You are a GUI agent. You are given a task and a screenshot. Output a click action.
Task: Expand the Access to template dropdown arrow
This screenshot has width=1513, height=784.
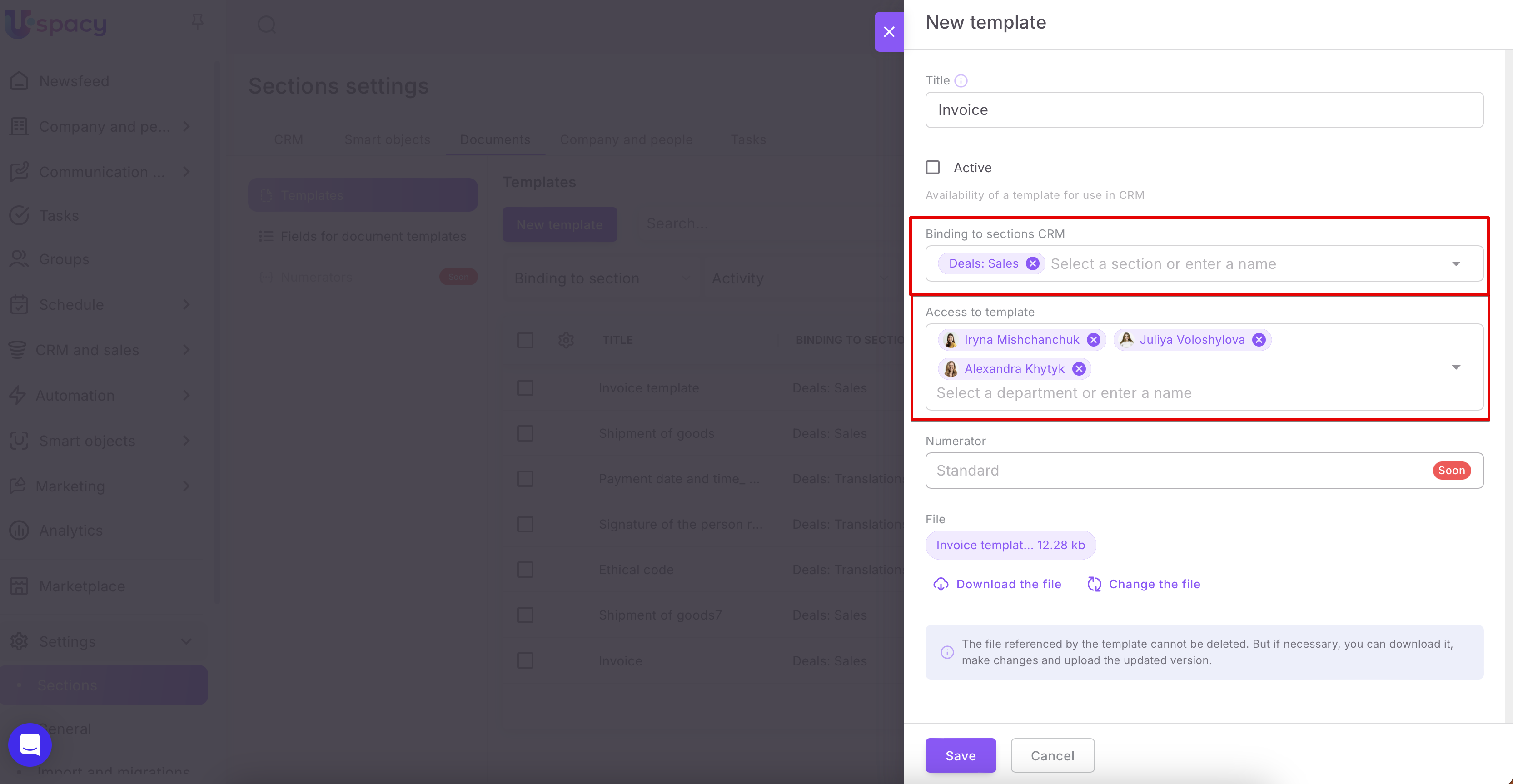[1455, 367]
